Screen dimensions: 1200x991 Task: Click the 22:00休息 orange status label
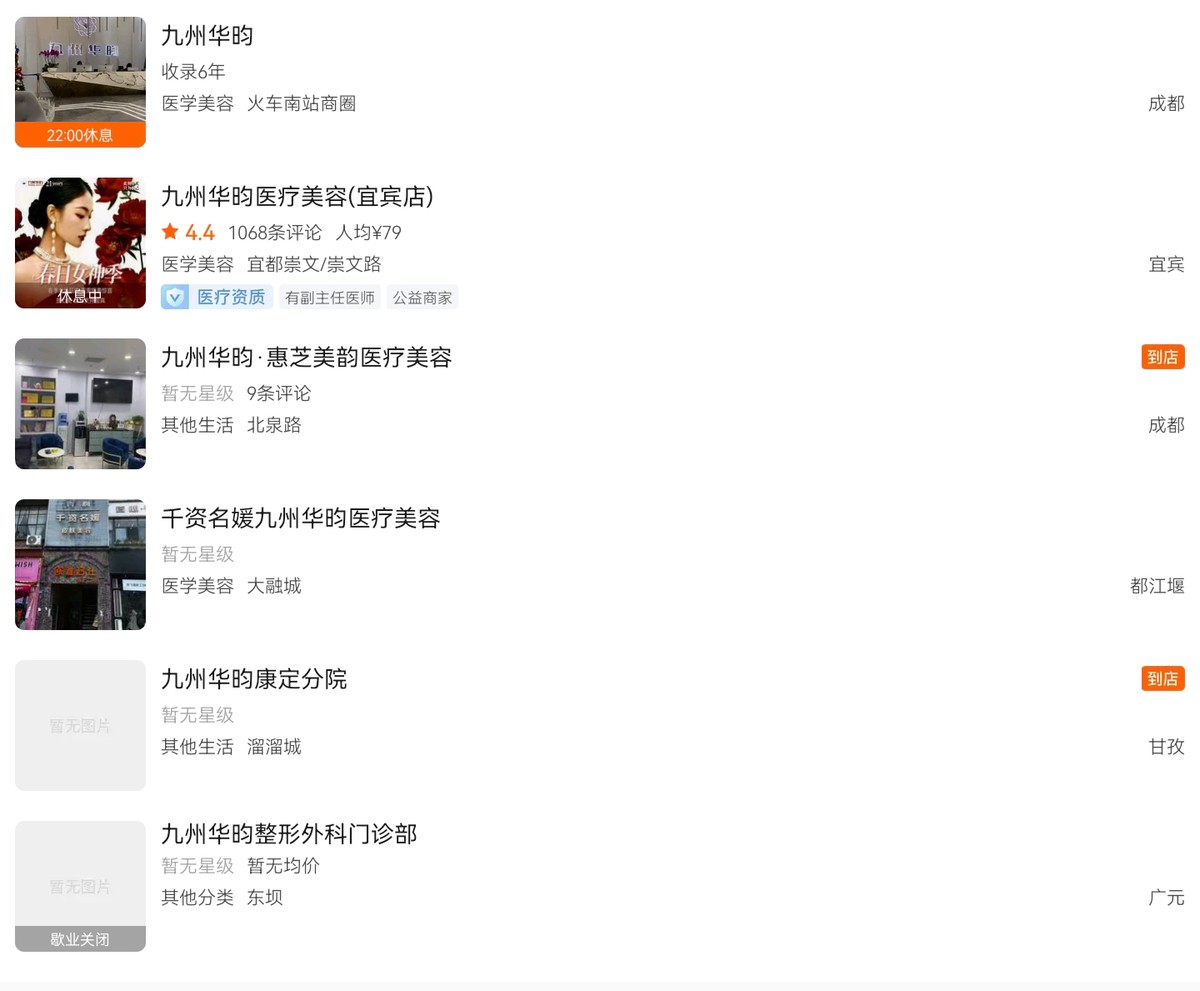[x=80, y=135]
